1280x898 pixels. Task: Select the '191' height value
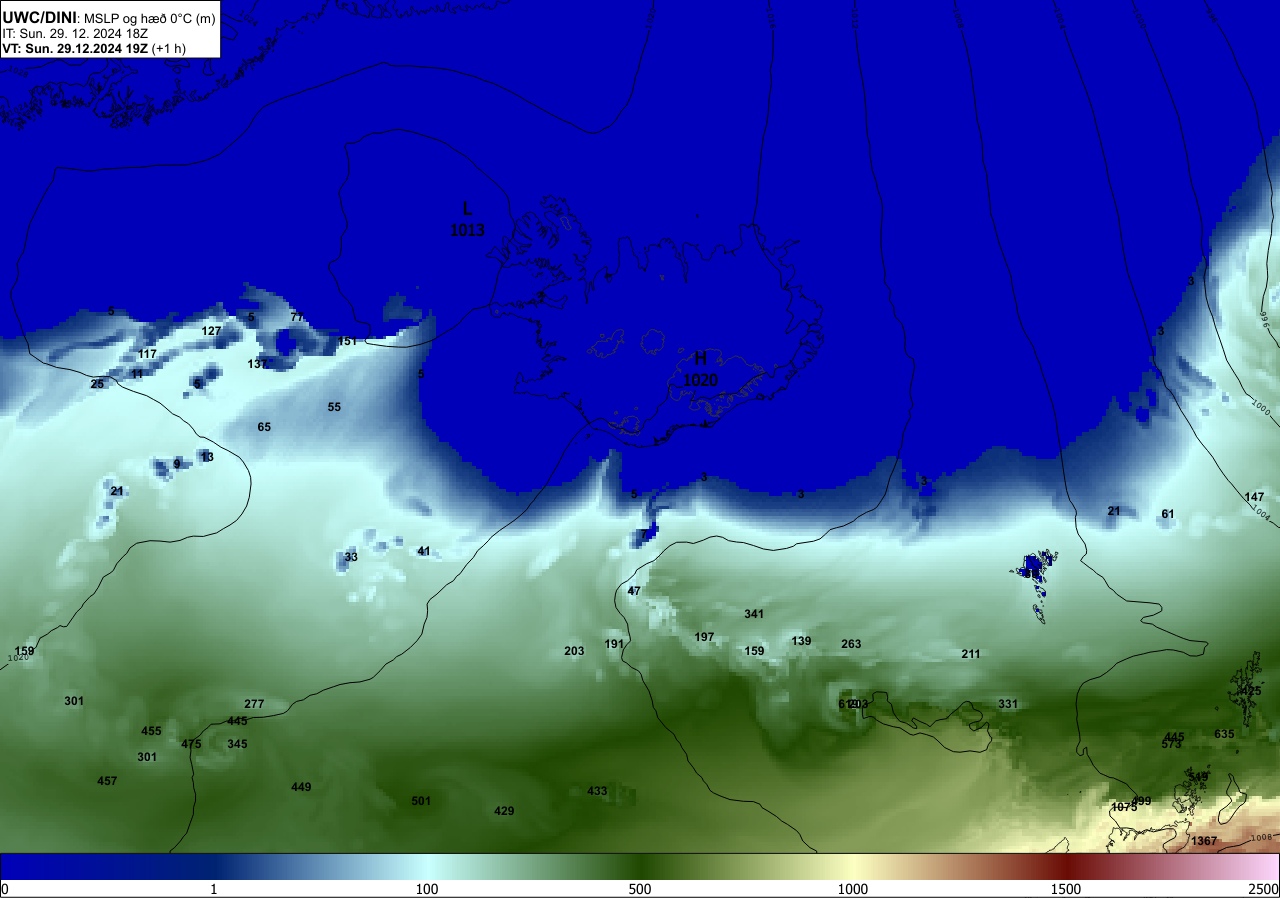click(614, 644)
